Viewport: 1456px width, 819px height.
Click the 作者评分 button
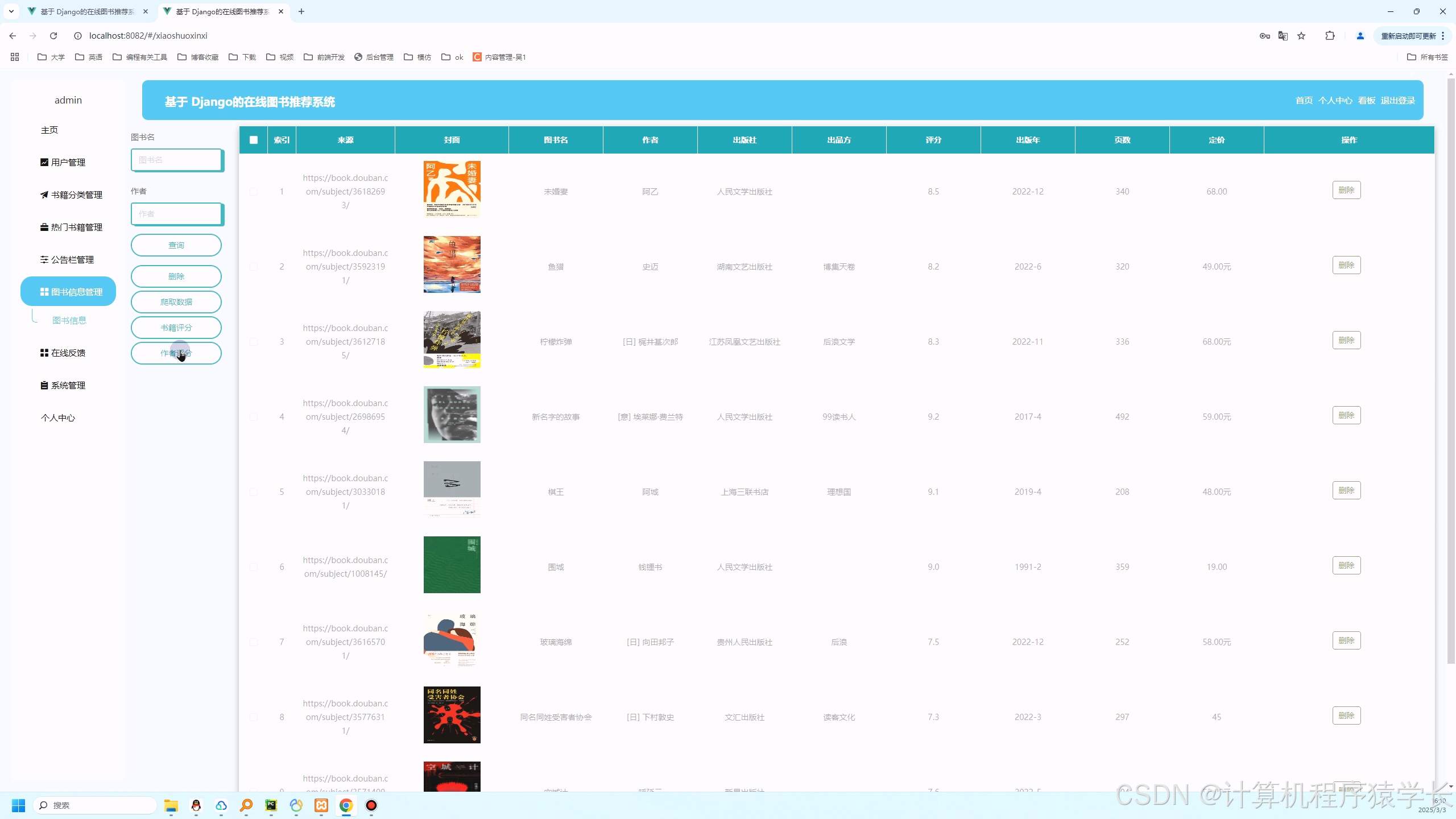click(176, 353)
